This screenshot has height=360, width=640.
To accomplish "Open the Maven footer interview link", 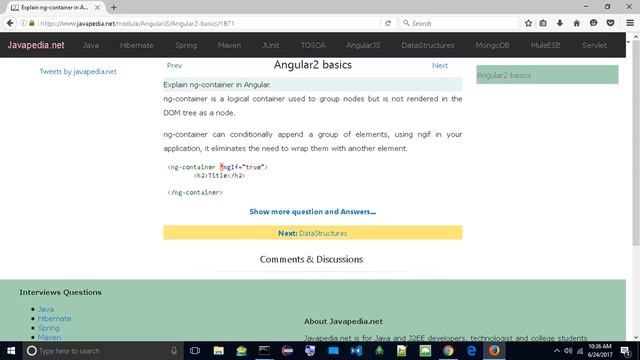I will (x=49, y=337).
